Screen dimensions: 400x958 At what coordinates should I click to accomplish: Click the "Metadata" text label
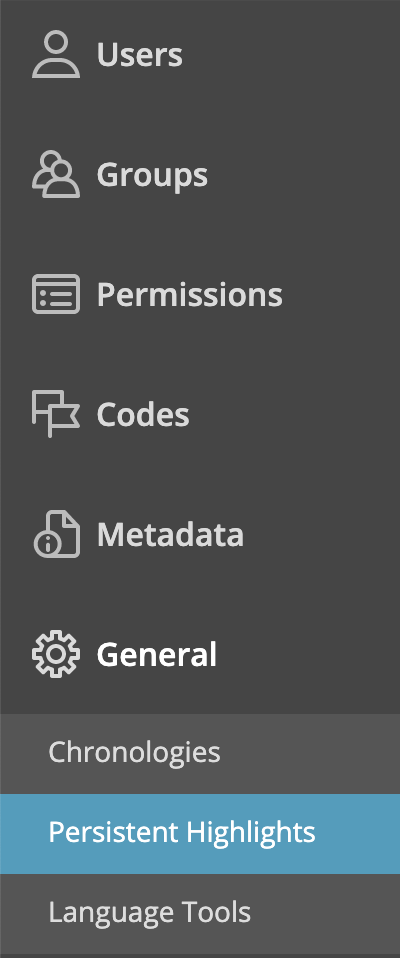(x=170, y=534)
